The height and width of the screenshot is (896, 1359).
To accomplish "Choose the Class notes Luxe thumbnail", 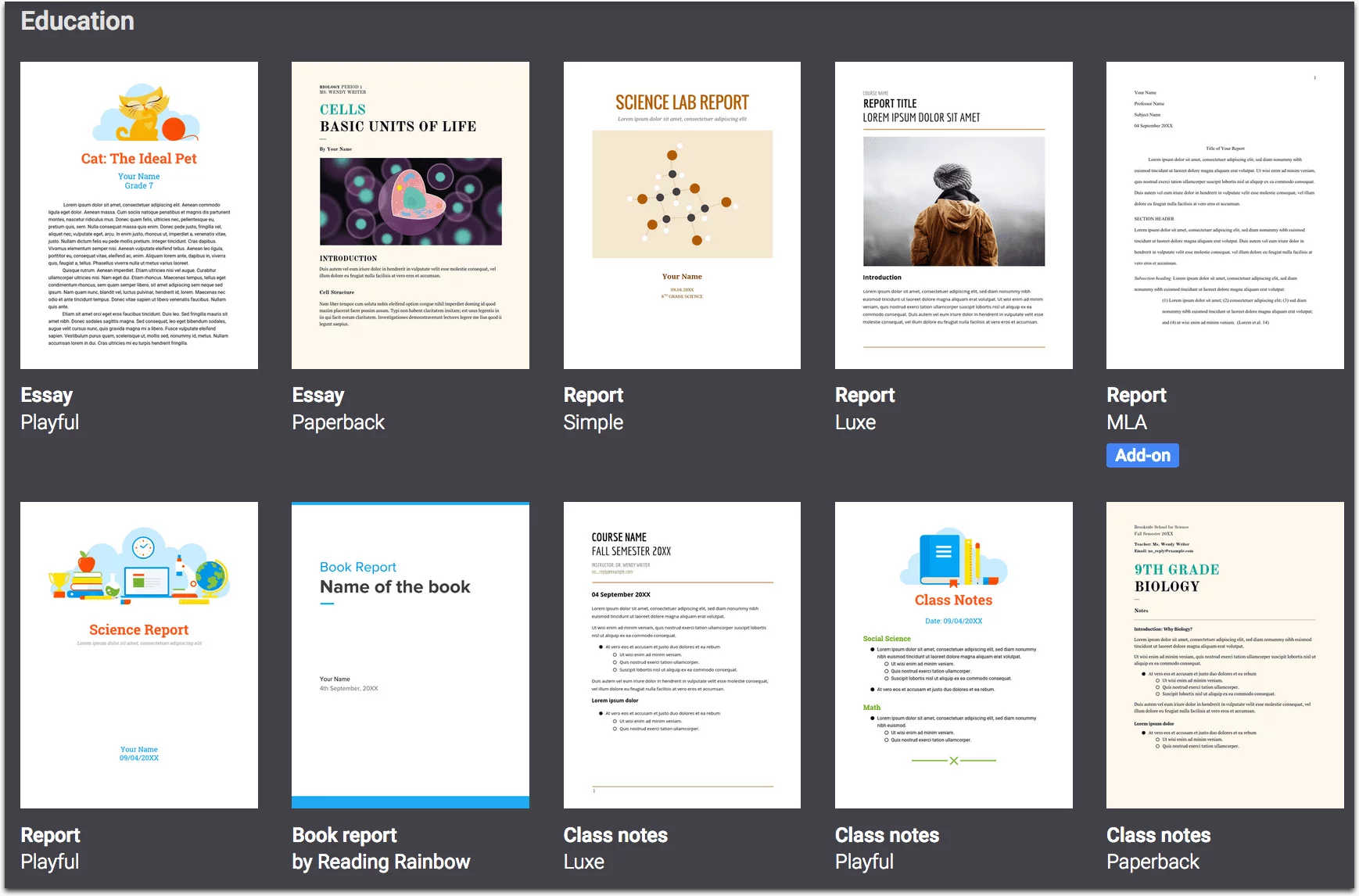I will coord(682,655).
